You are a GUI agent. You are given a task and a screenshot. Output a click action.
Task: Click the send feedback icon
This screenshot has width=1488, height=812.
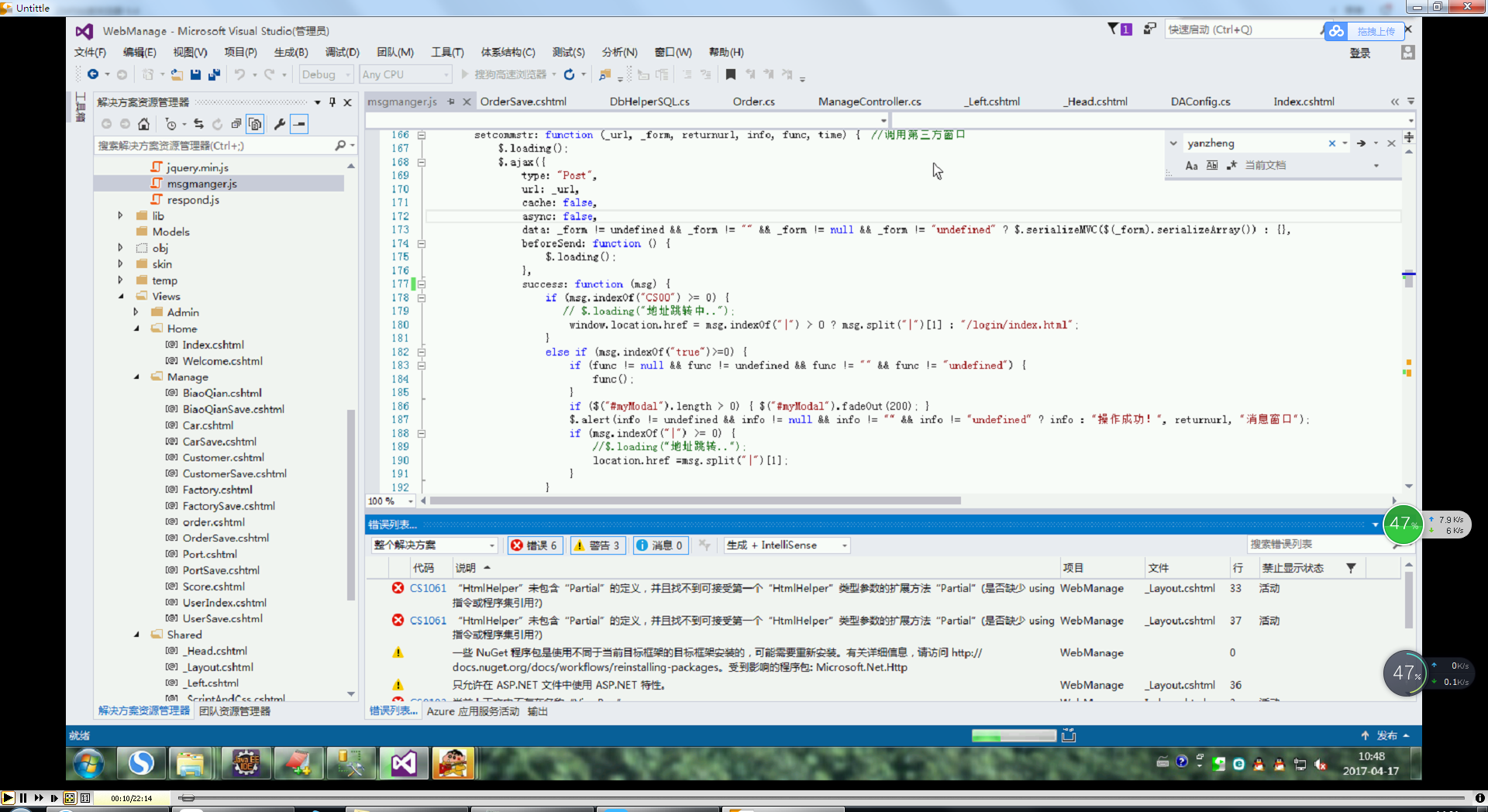pyautogui.click(x=1149, y=29)
